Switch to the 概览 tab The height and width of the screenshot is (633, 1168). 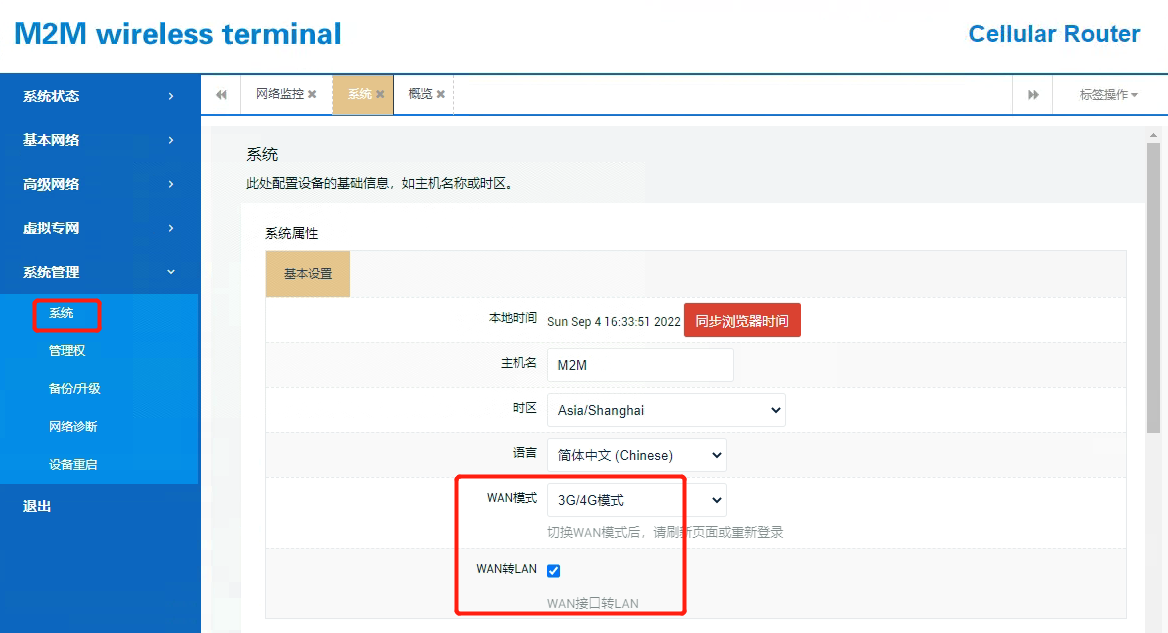point(420,94)
